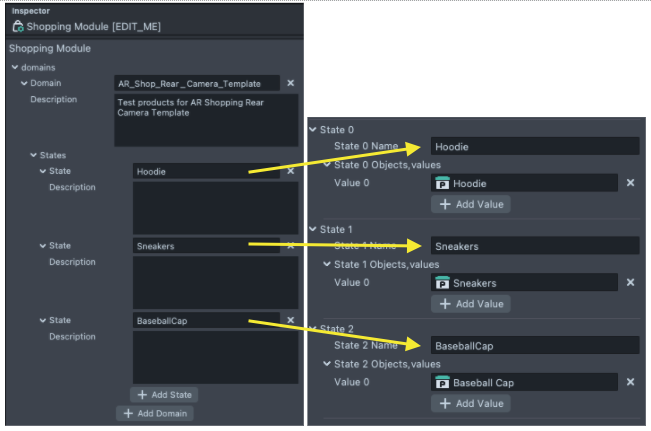This screenshot has height=431, width=651.
Task: Collapse the State 2 section
Action: tap(313, 328)
